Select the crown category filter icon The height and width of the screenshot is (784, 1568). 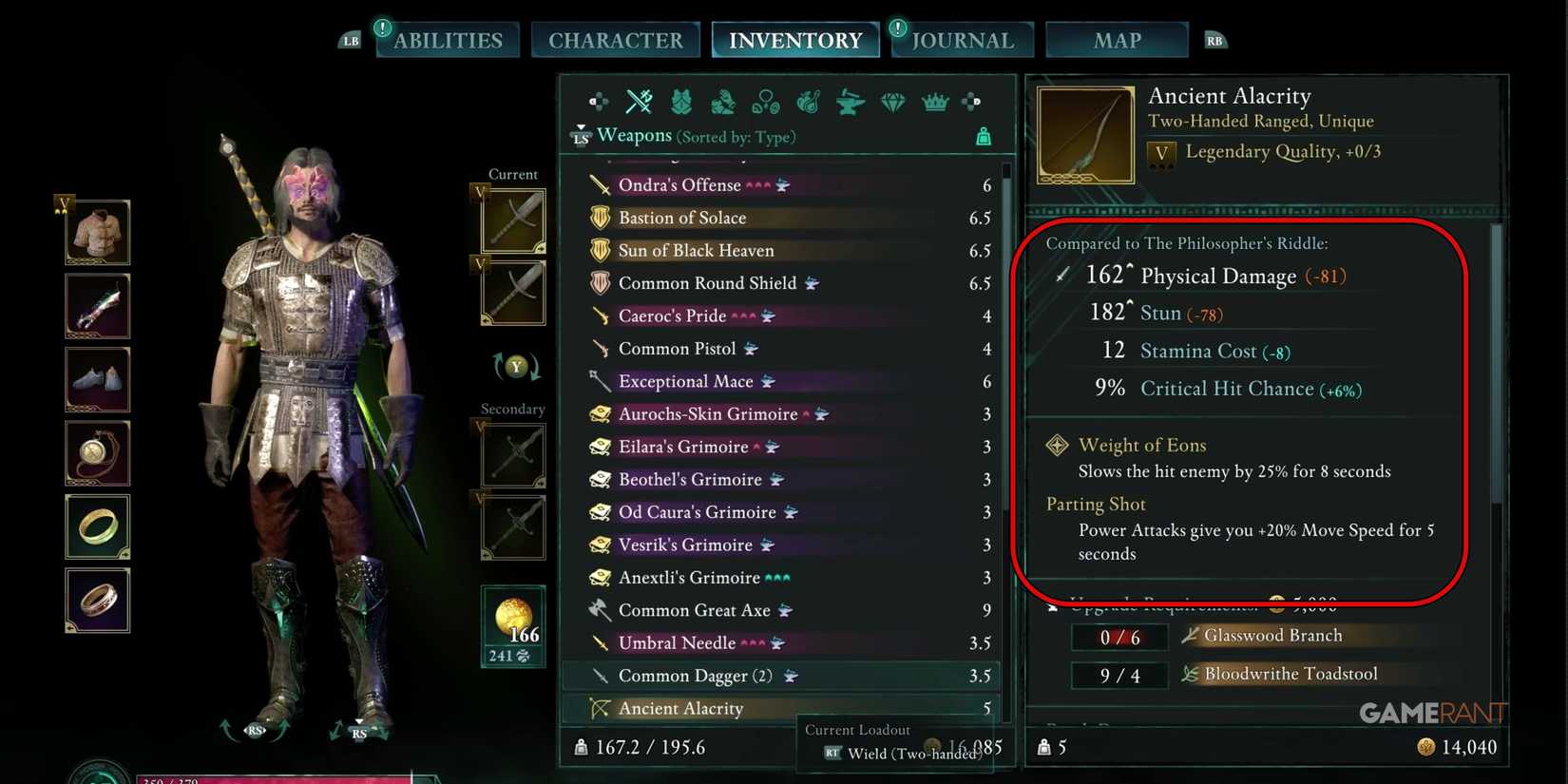point(935,101)
